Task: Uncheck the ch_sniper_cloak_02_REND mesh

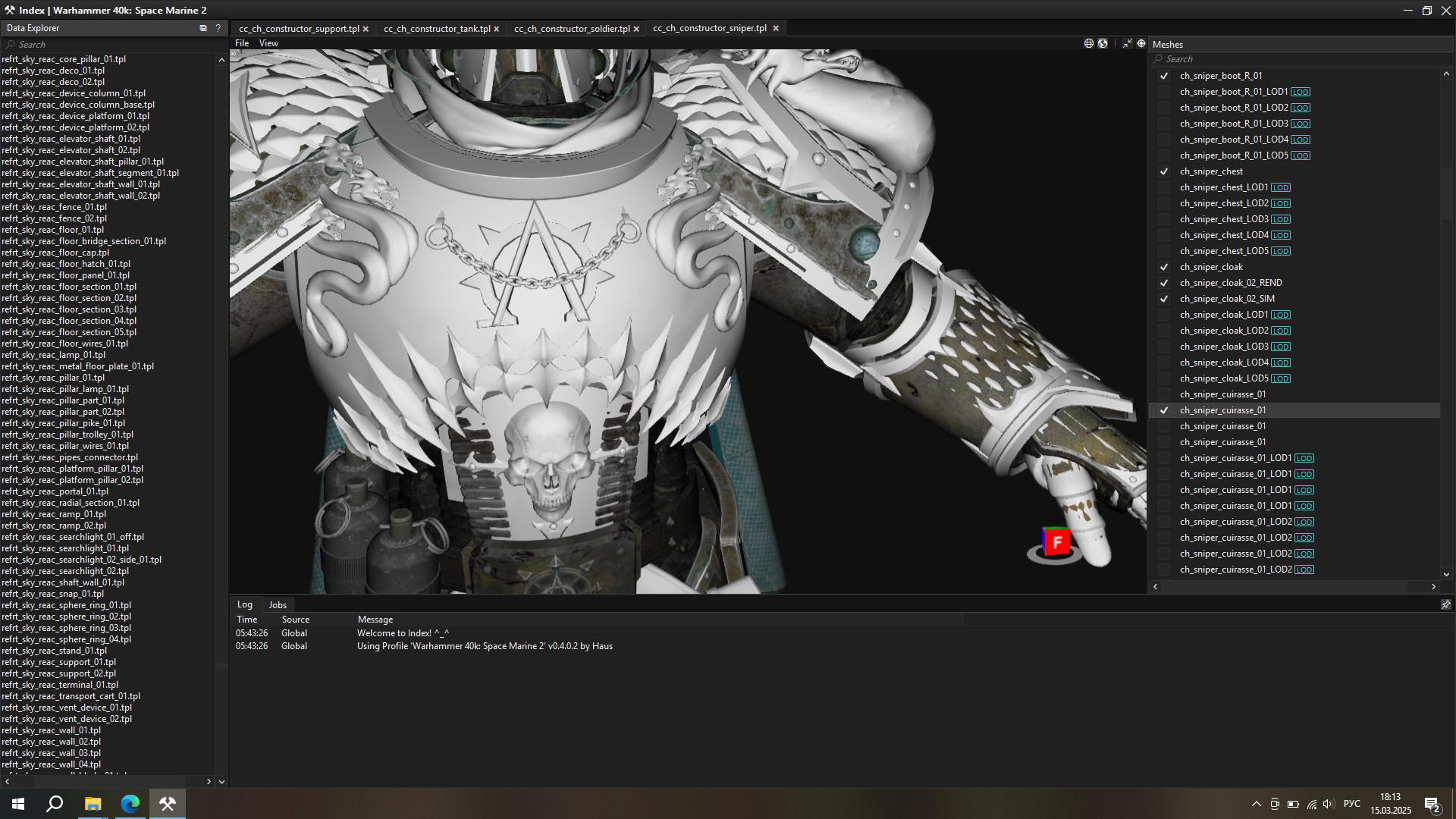Action: point(1163,283)
